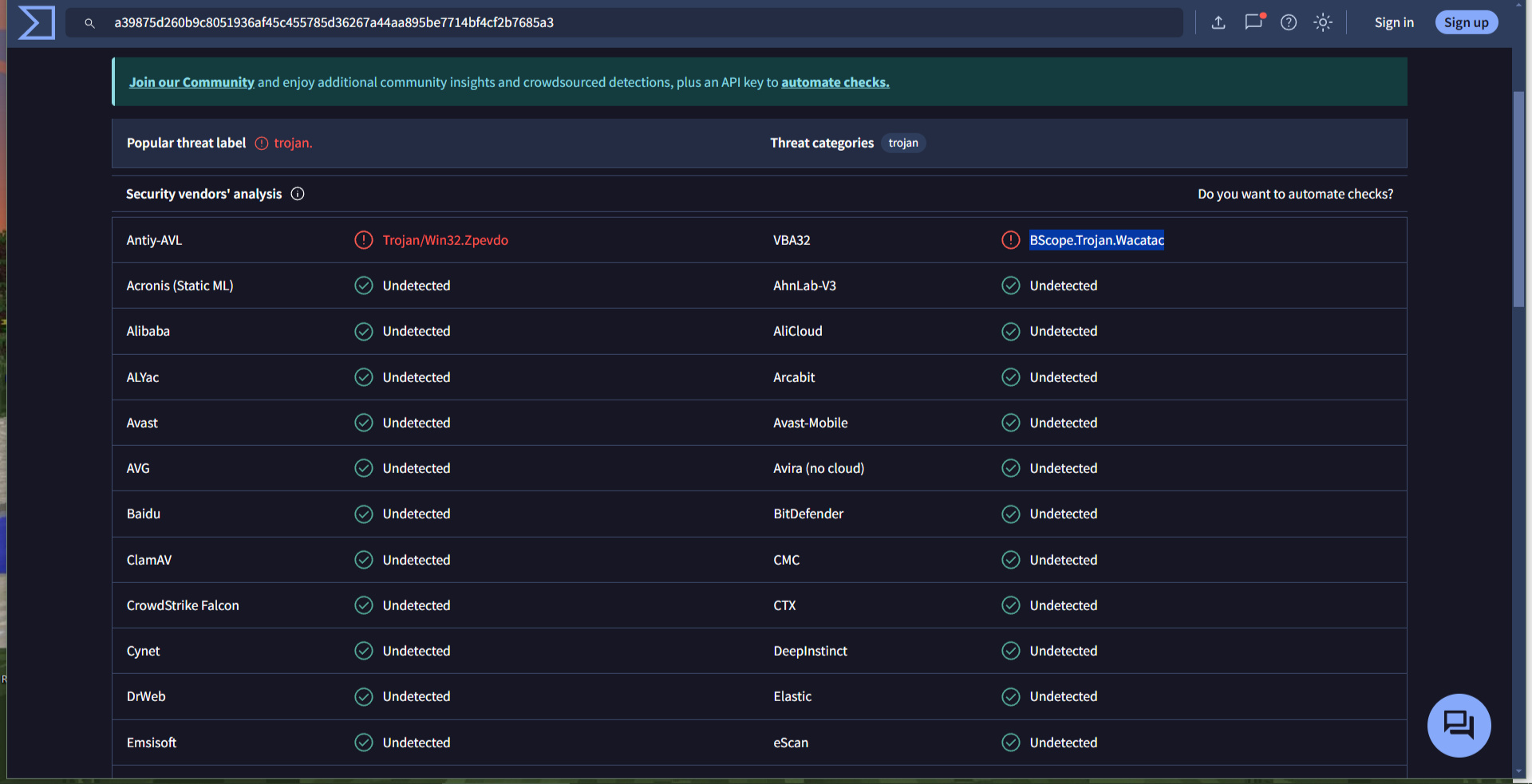Click the trojan threat category tag

point(902,143)
